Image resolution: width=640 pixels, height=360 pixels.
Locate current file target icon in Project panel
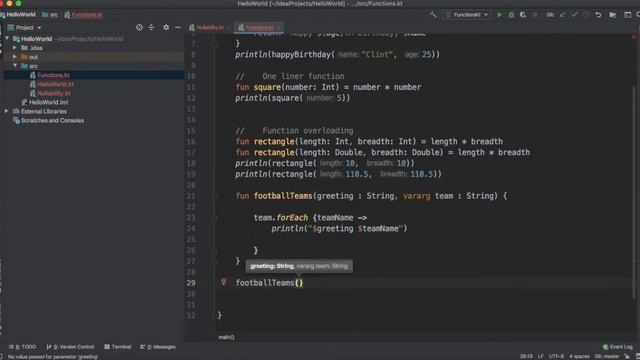pyautogui.click(x=139, y=27)
